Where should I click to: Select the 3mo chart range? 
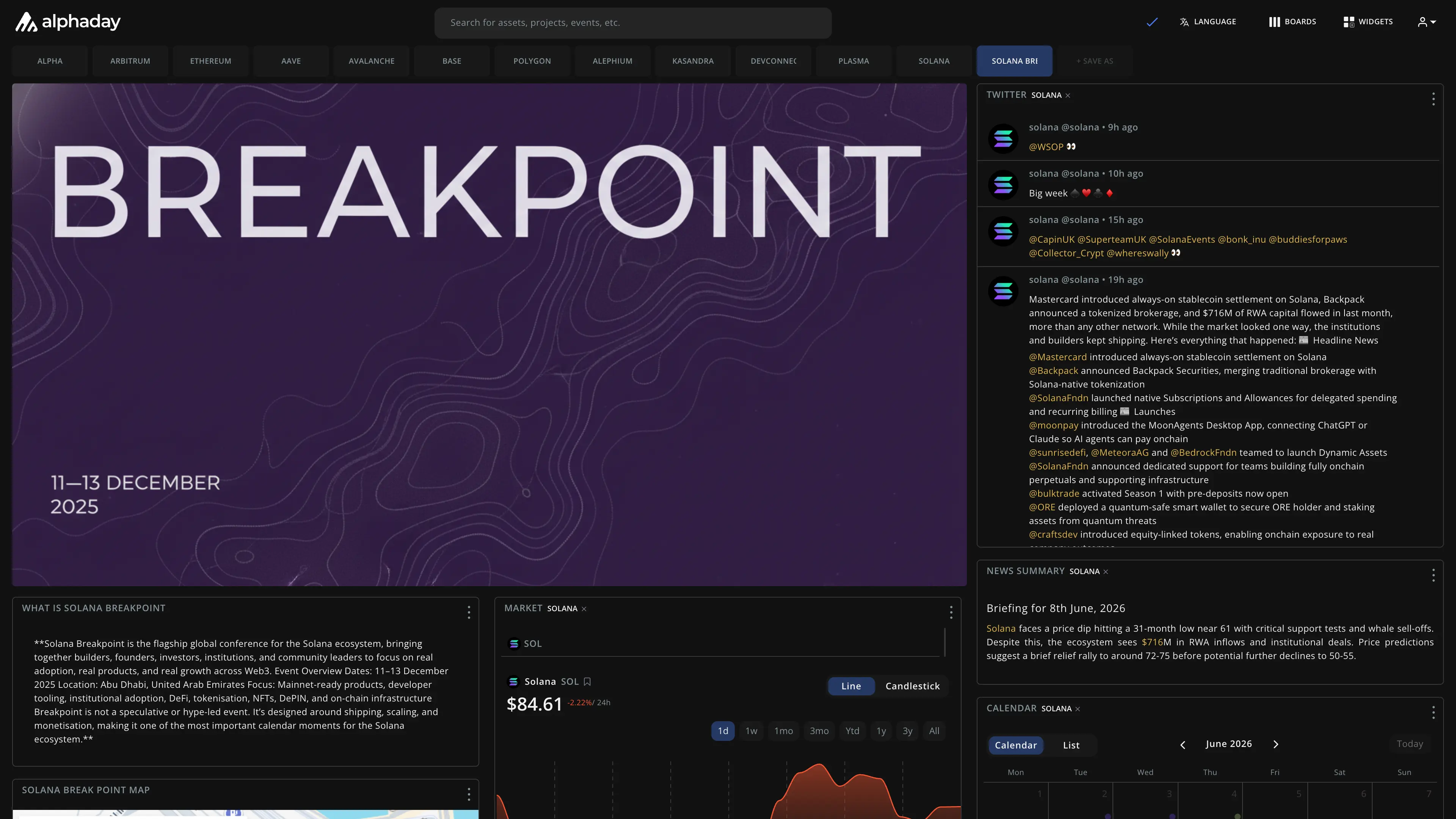point(819,731)
